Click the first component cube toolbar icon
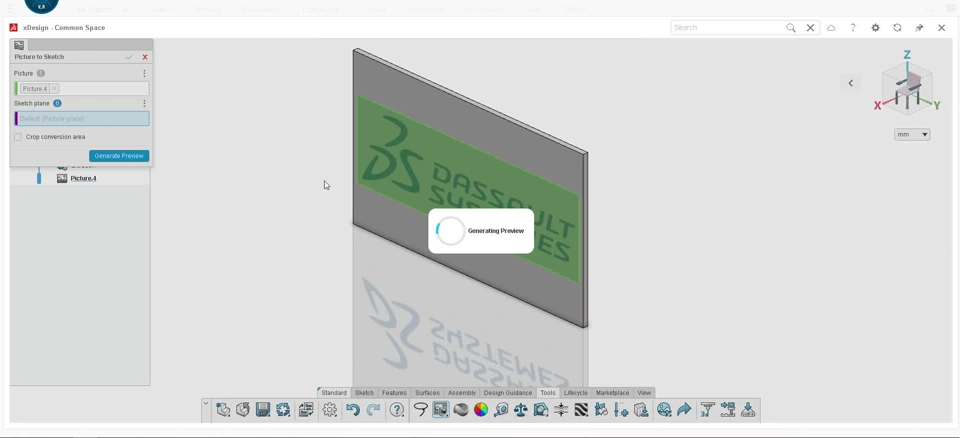Viewport: 960px width, 438px height. point(223,410)
